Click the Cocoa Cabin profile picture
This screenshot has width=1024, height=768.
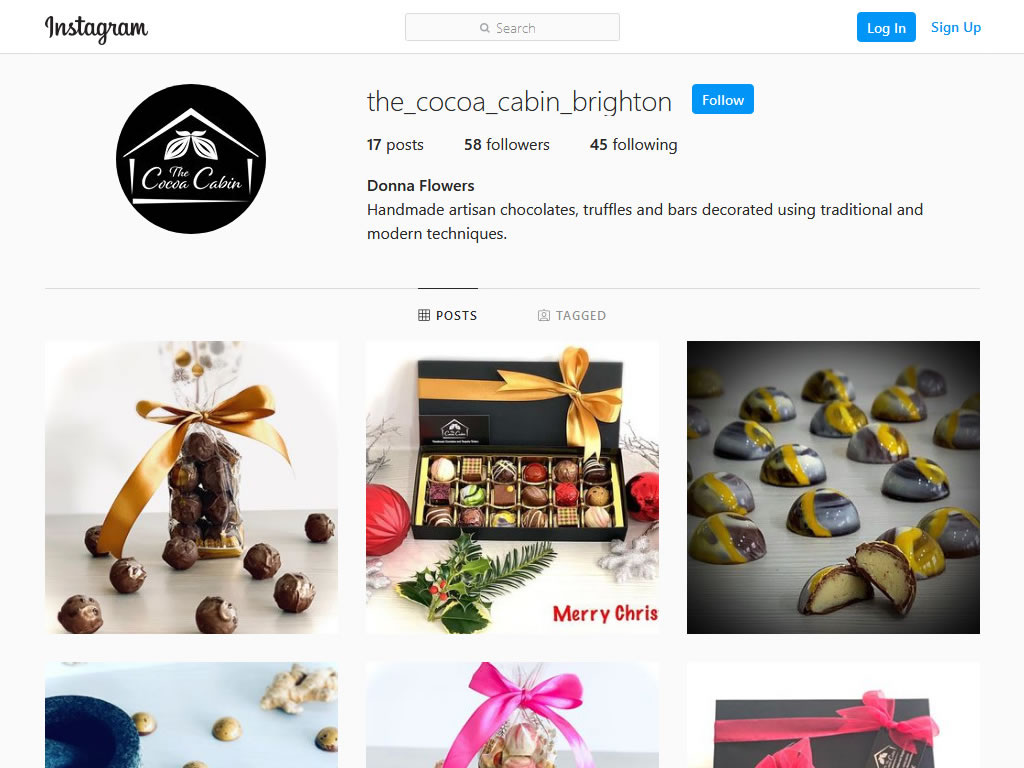pos(191,159)
